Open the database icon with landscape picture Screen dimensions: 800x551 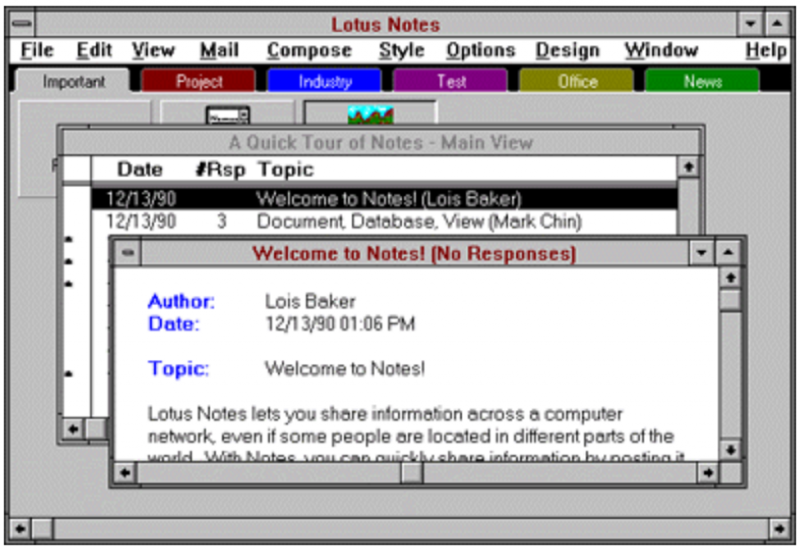pos(370,114)
